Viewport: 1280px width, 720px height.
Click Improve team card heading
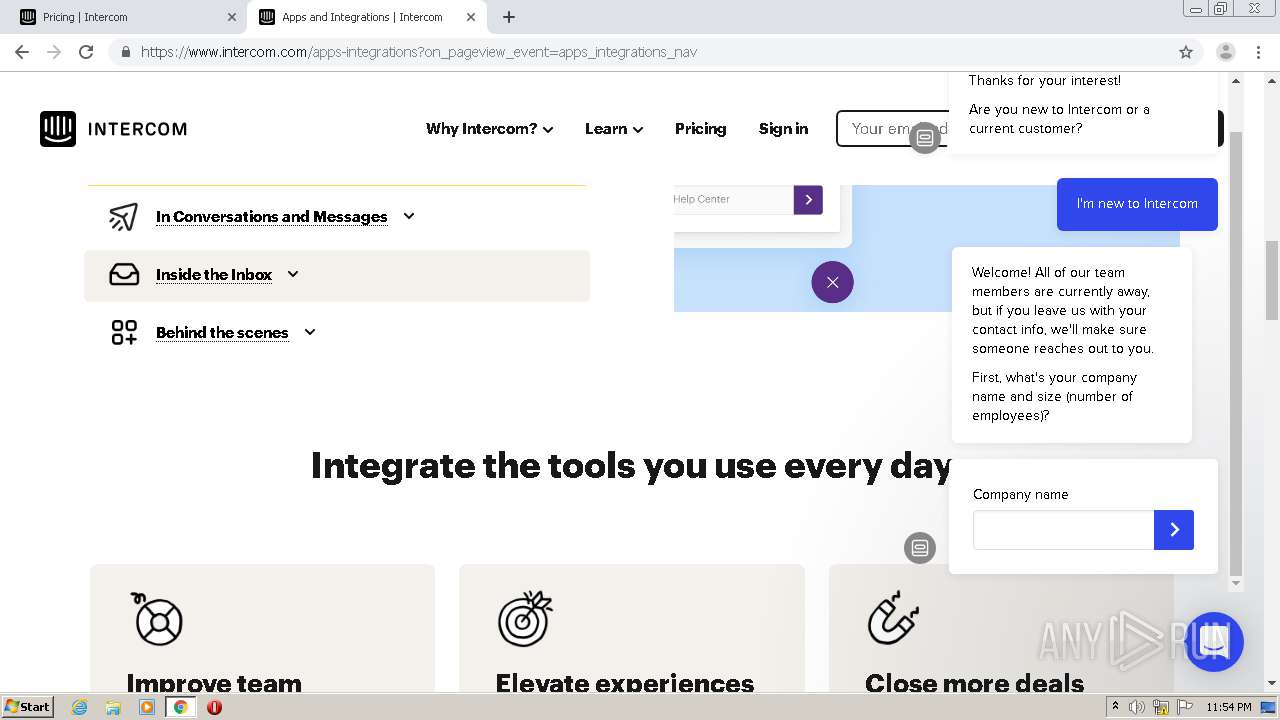[x=214, y=683]
